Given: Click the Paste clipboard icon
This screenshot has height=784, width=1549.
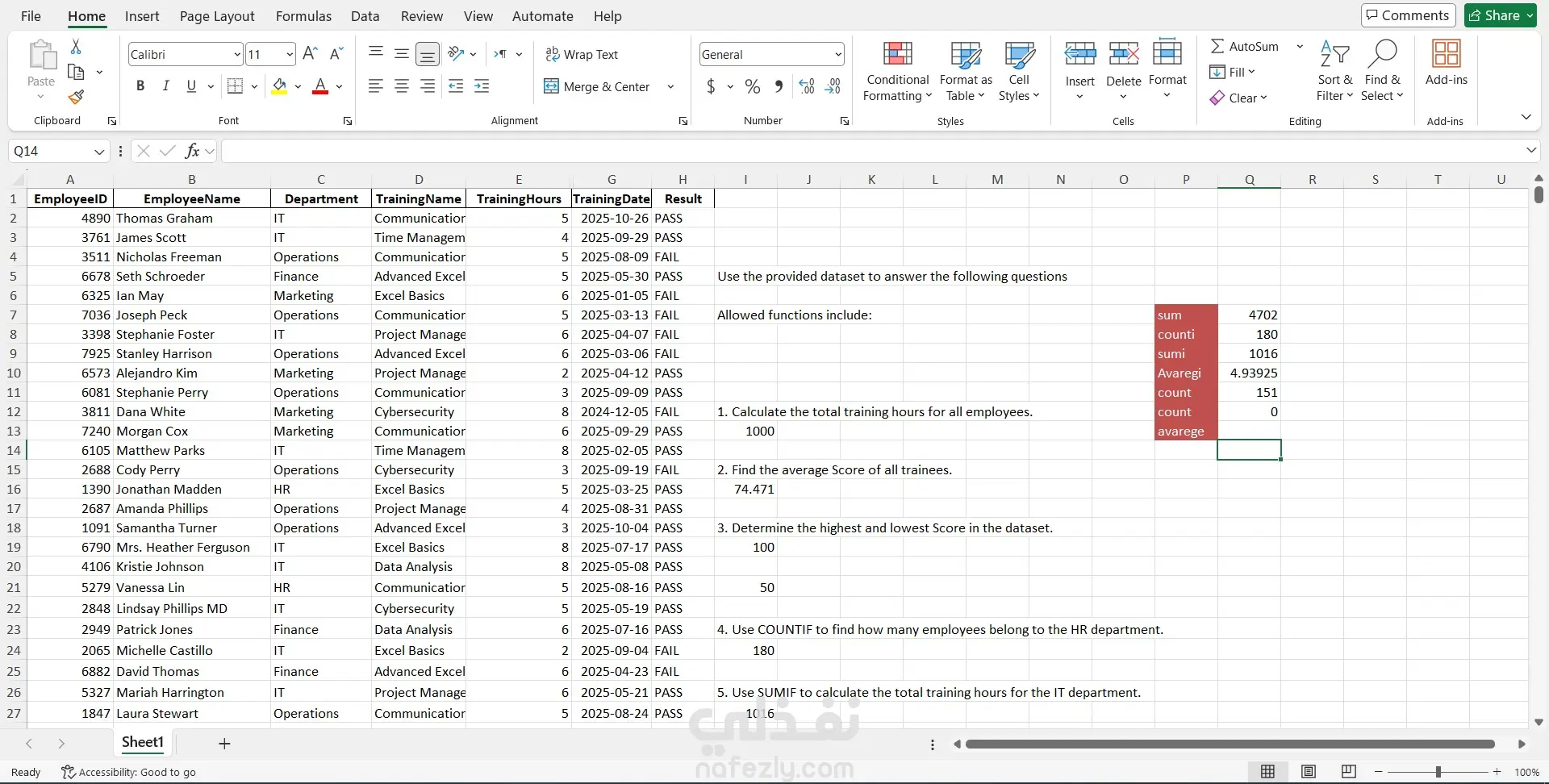Looking at the screenshot, I should pyautogui.click(x=41, y=55).
